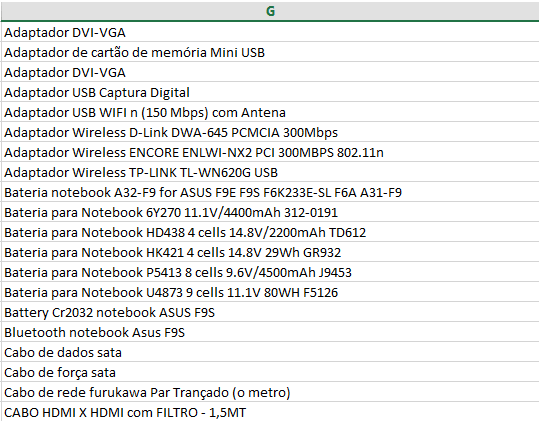Click Bluetooth notebook Asus F9S cell
This screenshot has height=421, width=539.
[x=270, y=332]
